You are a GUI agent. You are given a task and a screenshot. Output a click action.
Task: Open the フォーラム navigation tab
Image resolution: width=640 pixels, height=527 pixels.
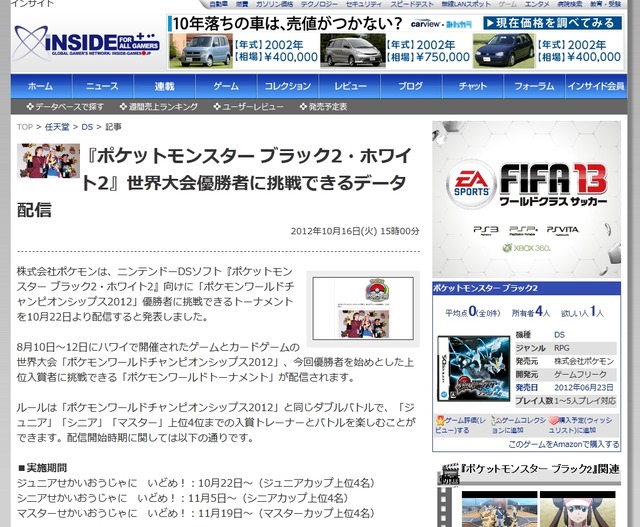534,86
